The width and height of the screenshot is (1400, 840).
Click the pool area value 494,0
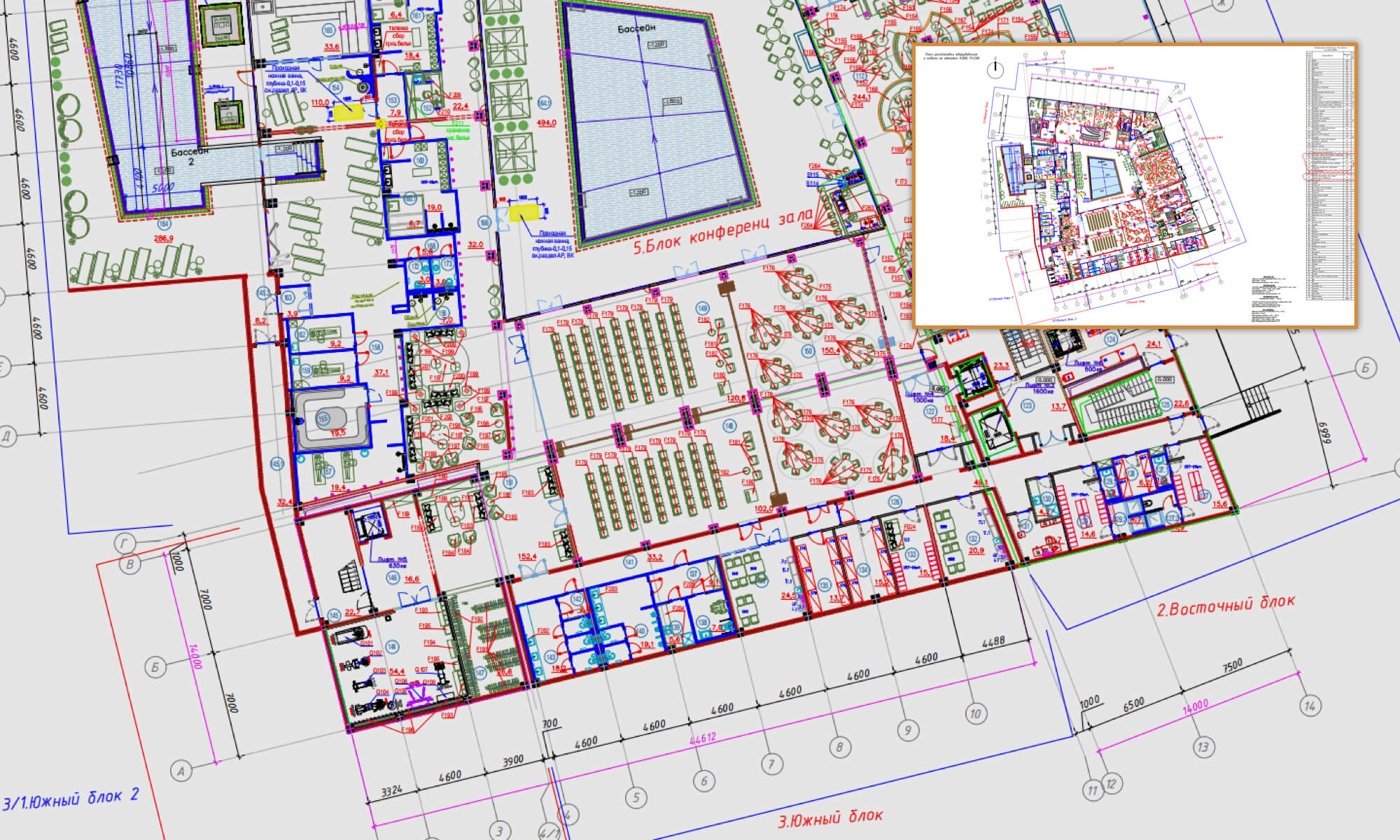coord(545,123)
